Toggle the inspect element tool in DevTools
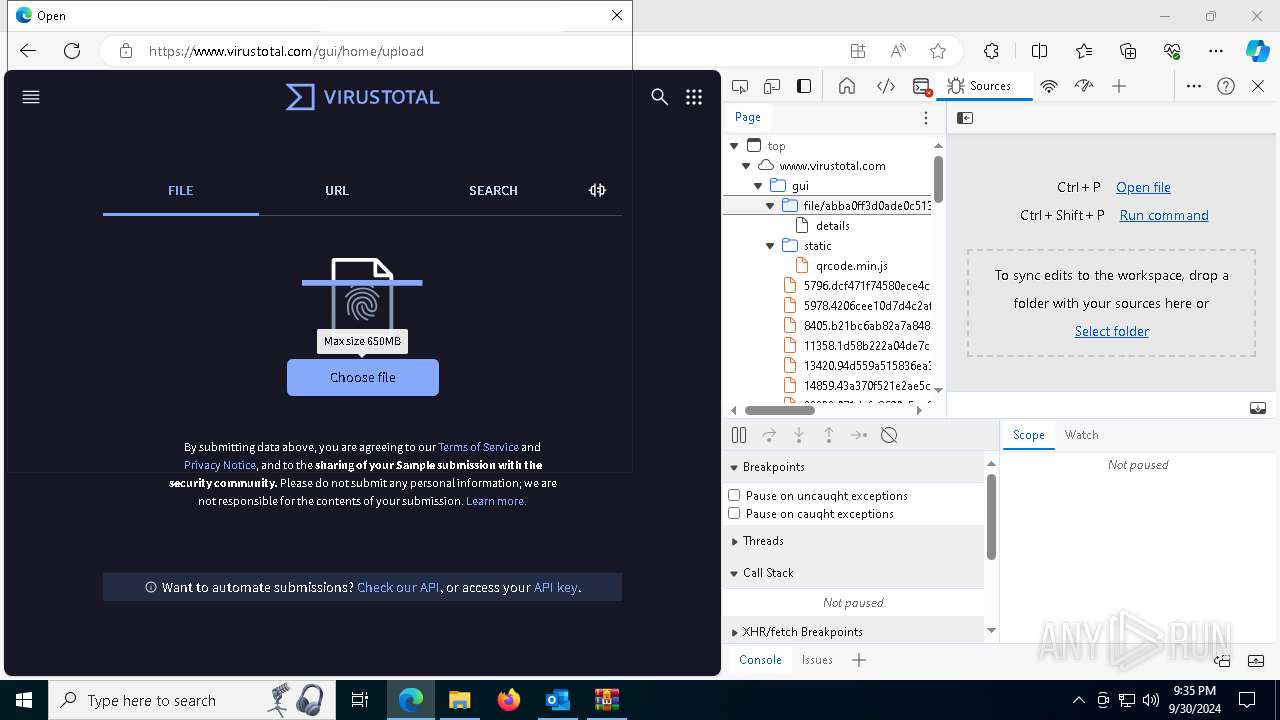Screen dimensions: 1280x720 click(x=740, y=86)
